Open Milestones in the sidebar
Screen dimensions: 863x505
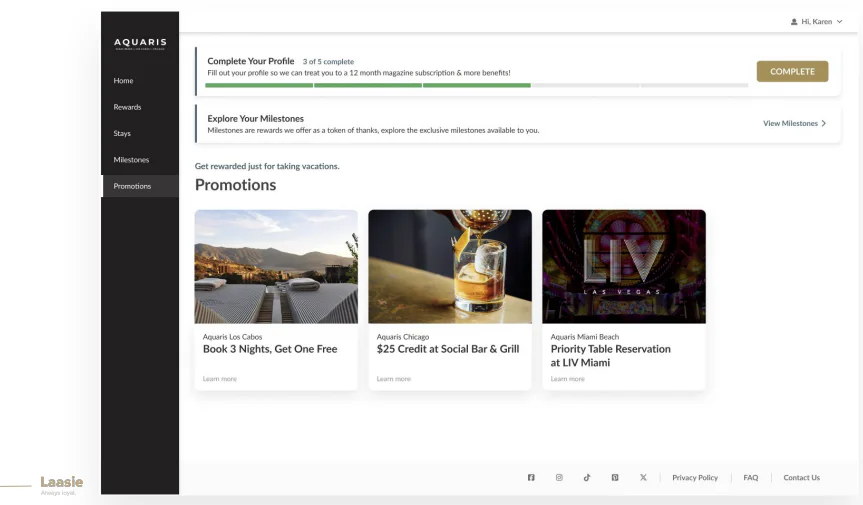tap(131, 160)
